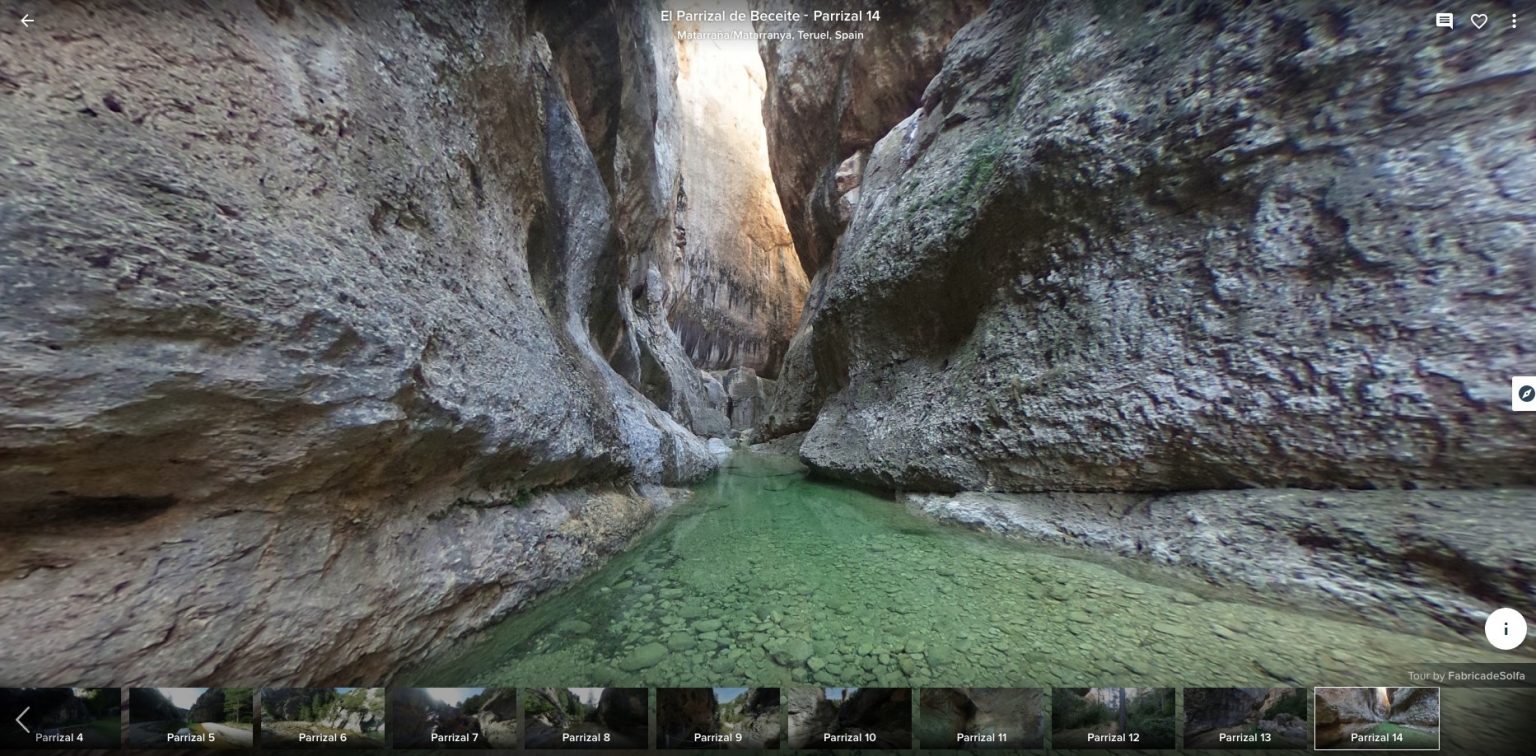Pick the Parrizal 13 thumbnail

pyautogui.click(x=1245, y=718)
